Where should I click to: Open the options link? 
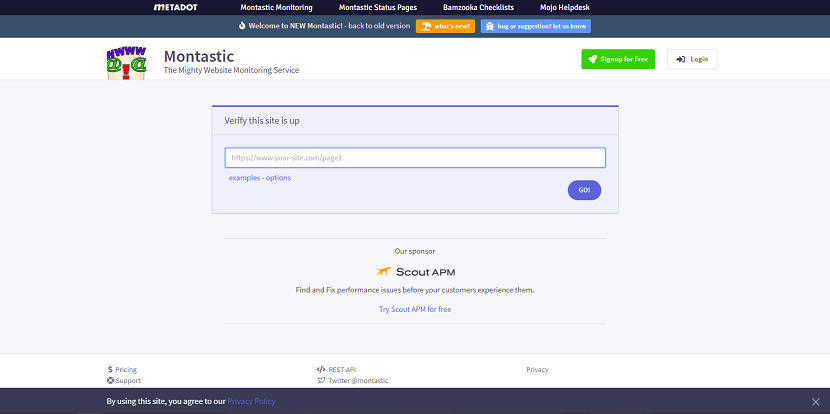coord(278,178)
